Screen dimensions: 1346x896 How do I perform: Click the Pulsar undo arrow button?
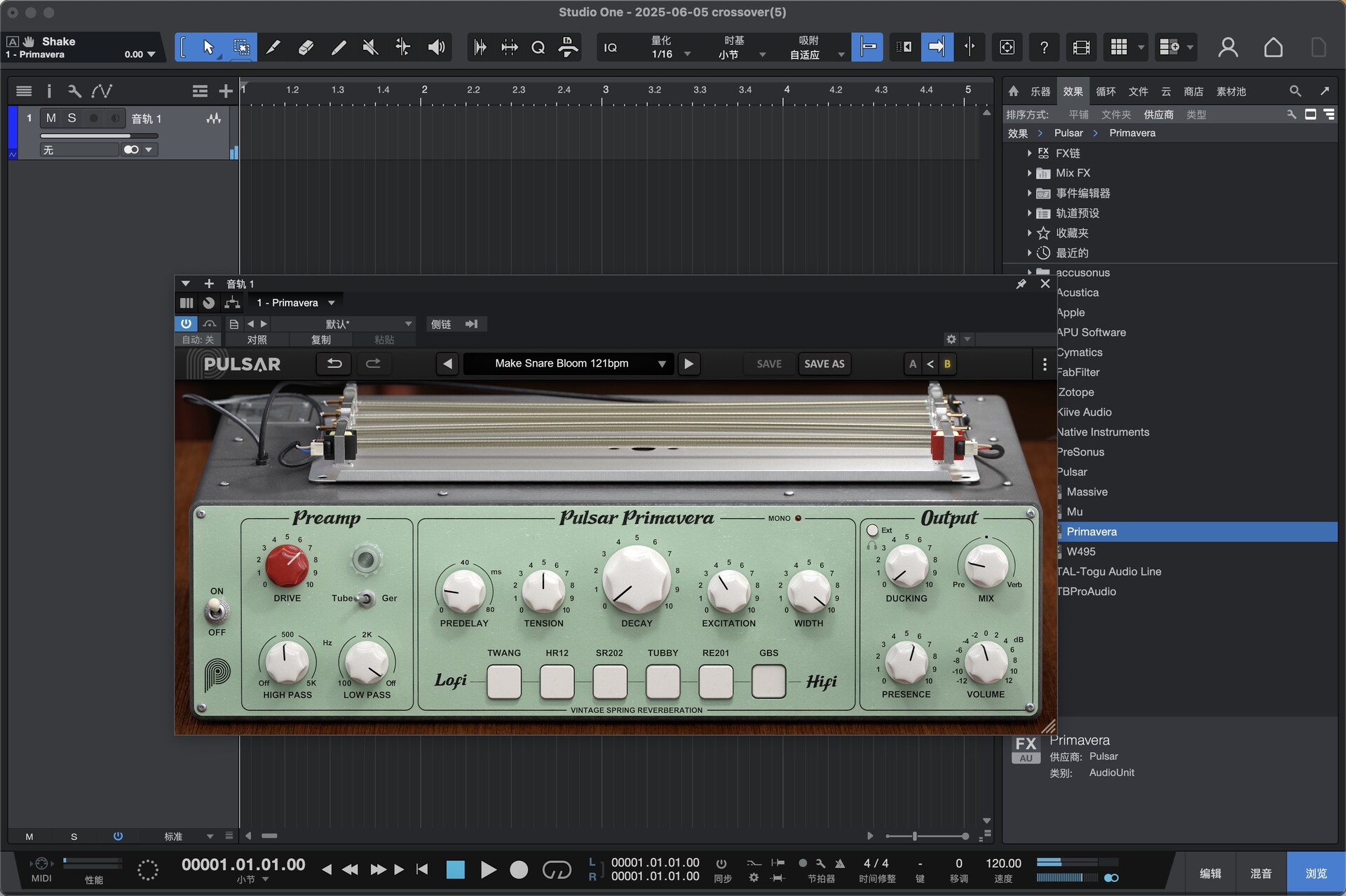click(334, 364)
